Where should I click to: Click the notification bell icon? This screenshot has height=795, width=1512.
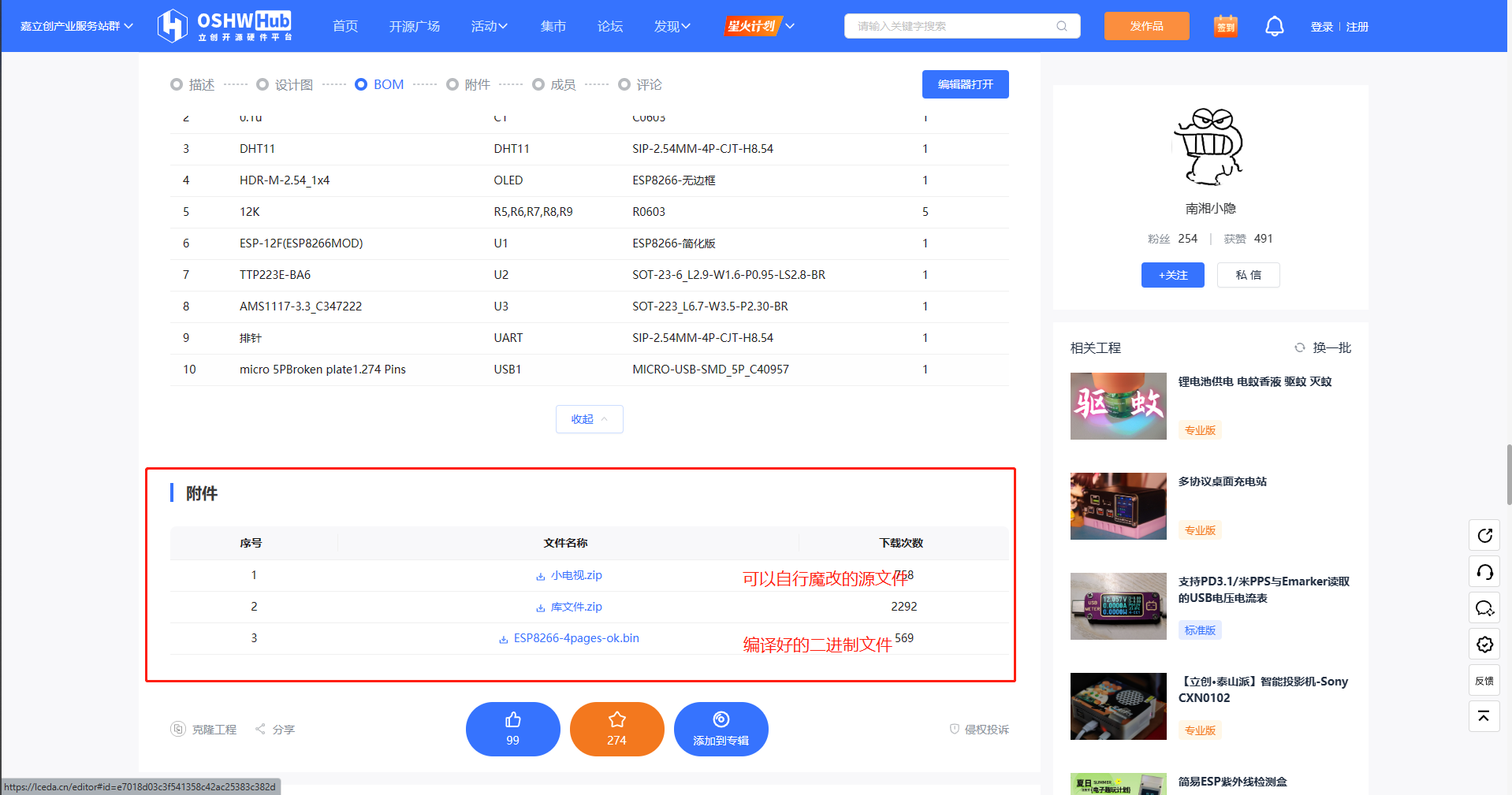point(1274,26)
